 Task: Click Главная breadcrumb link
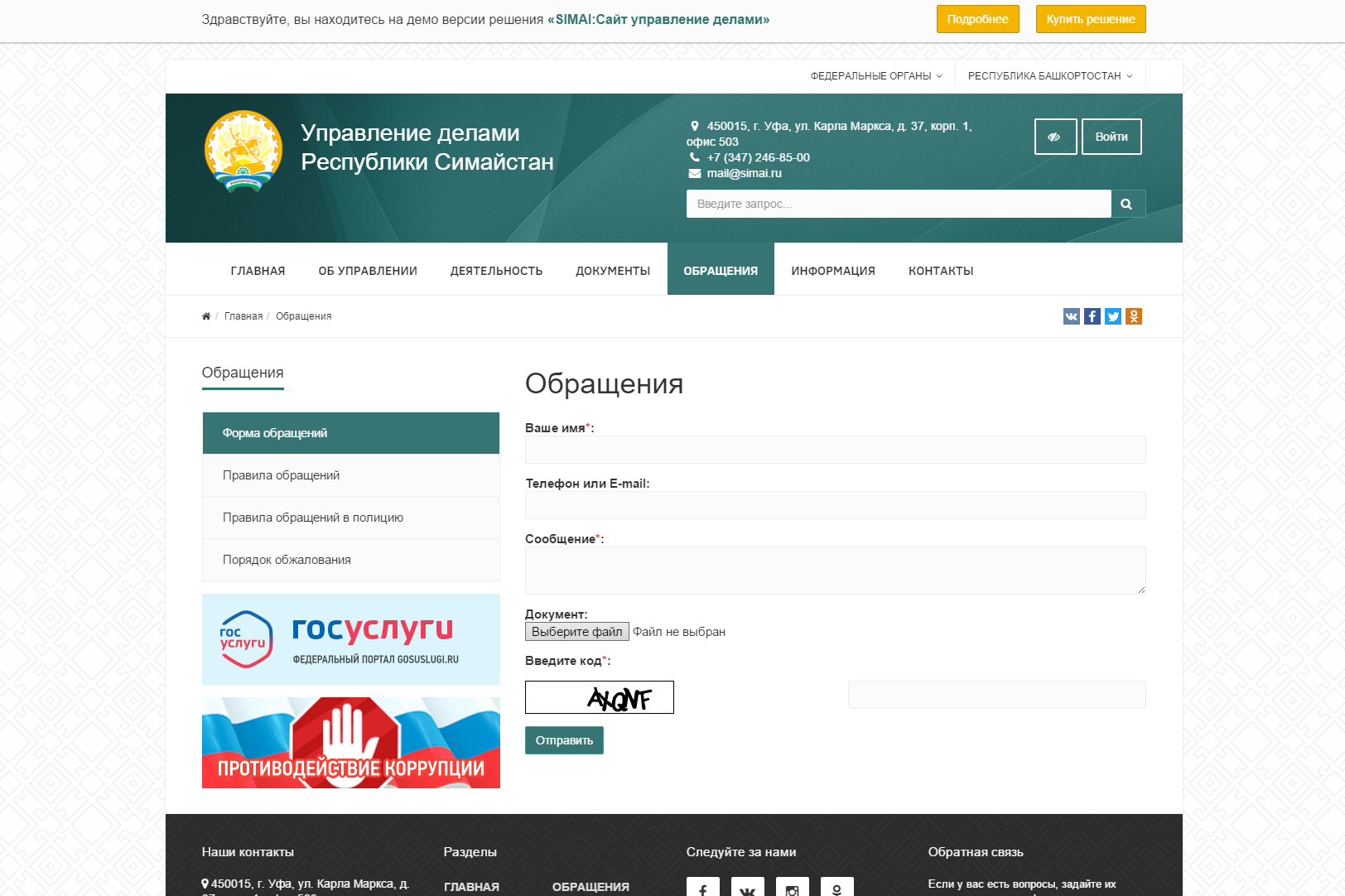pos(243,316)
